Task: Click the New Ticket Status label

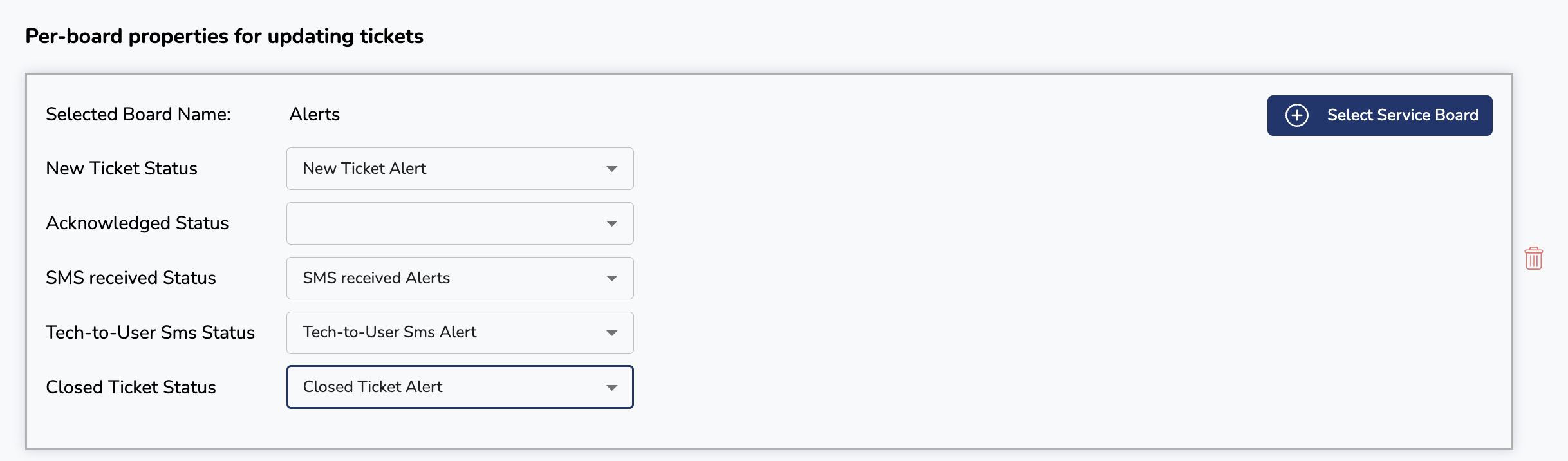Action: pyautogui.click(x=122, y=168)
